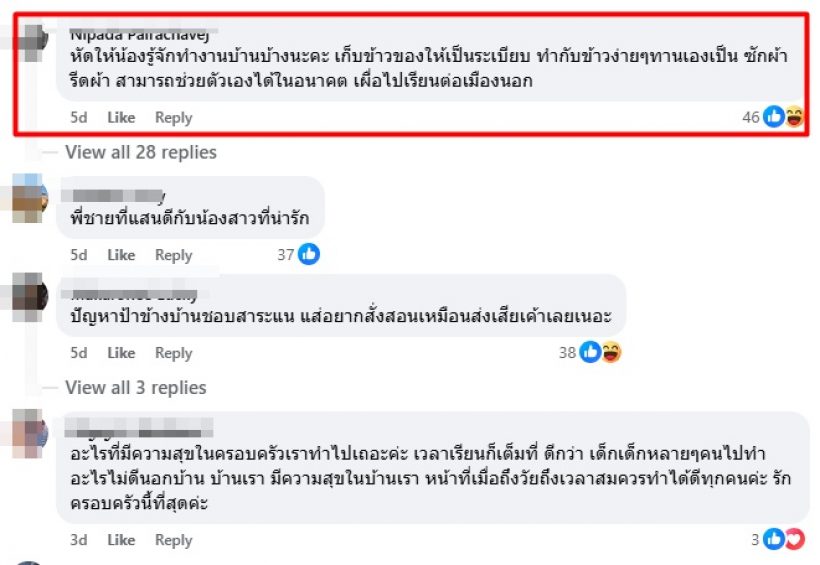Screen dimensions: 820x565
Task: Click the like reaction icon beside 37
Action: click(309, 255)
